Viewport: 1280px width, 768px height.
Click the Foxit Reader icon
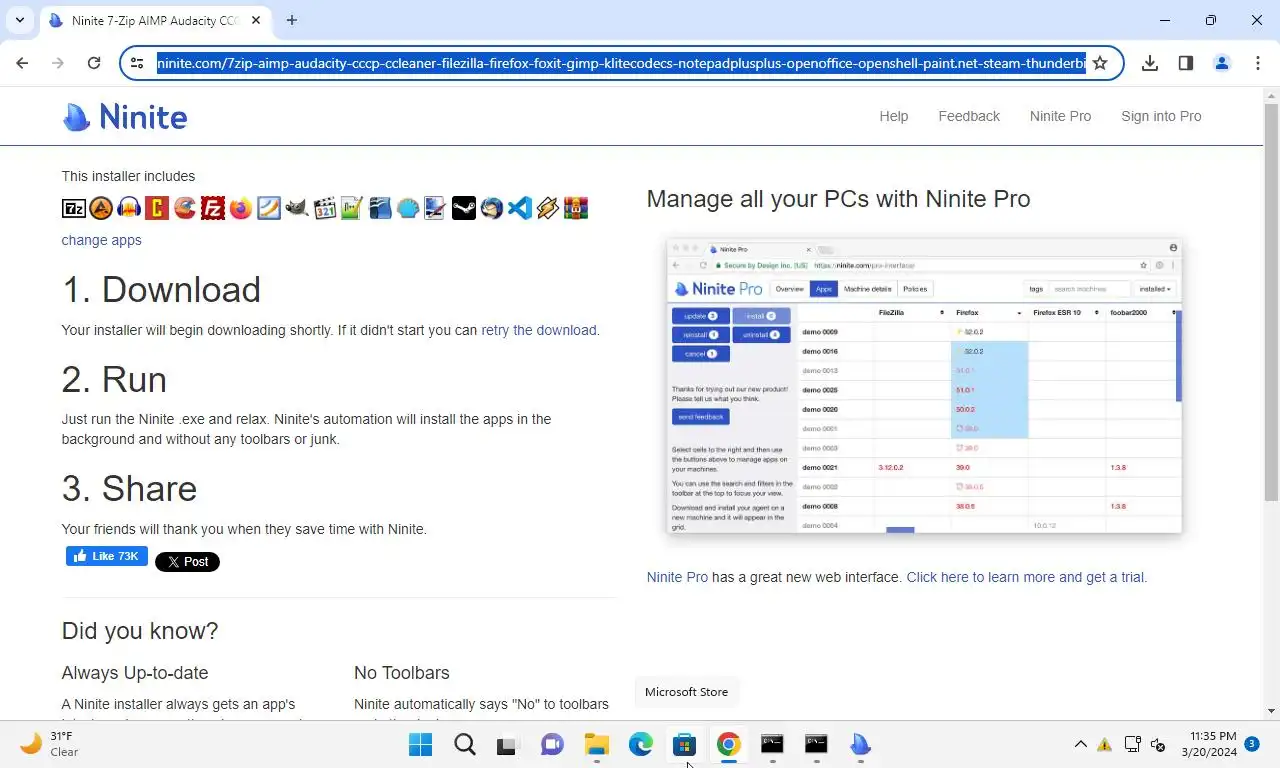[268, 208]
